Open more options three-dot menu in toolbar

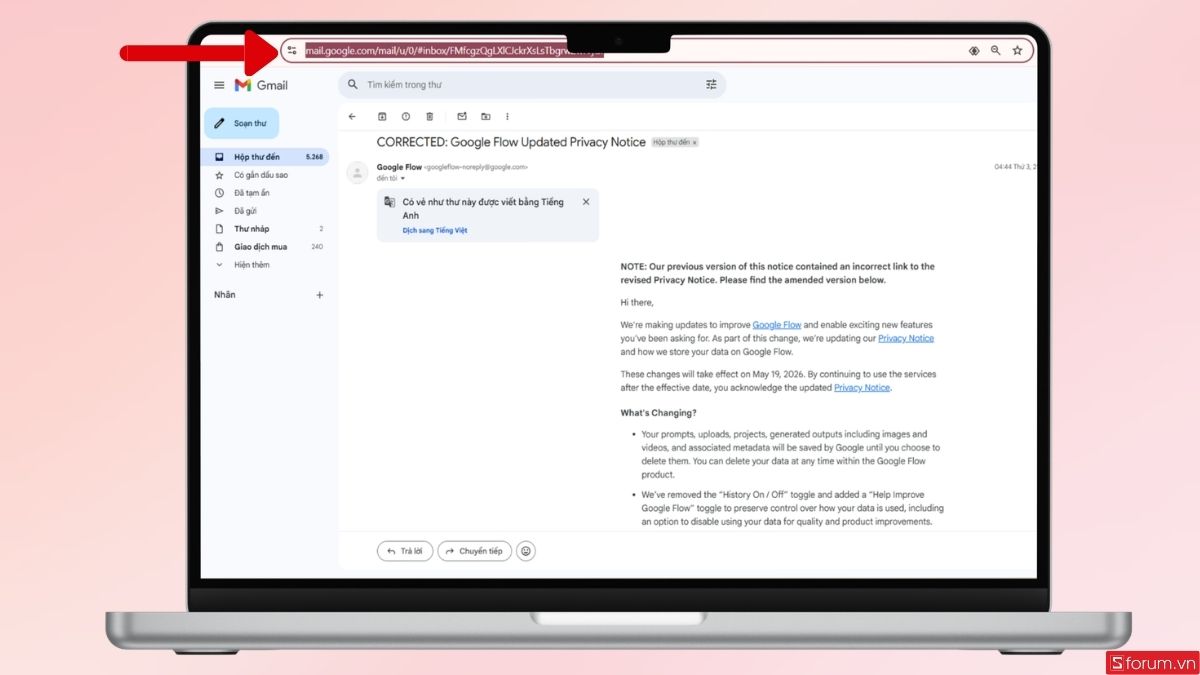(507, 117)
